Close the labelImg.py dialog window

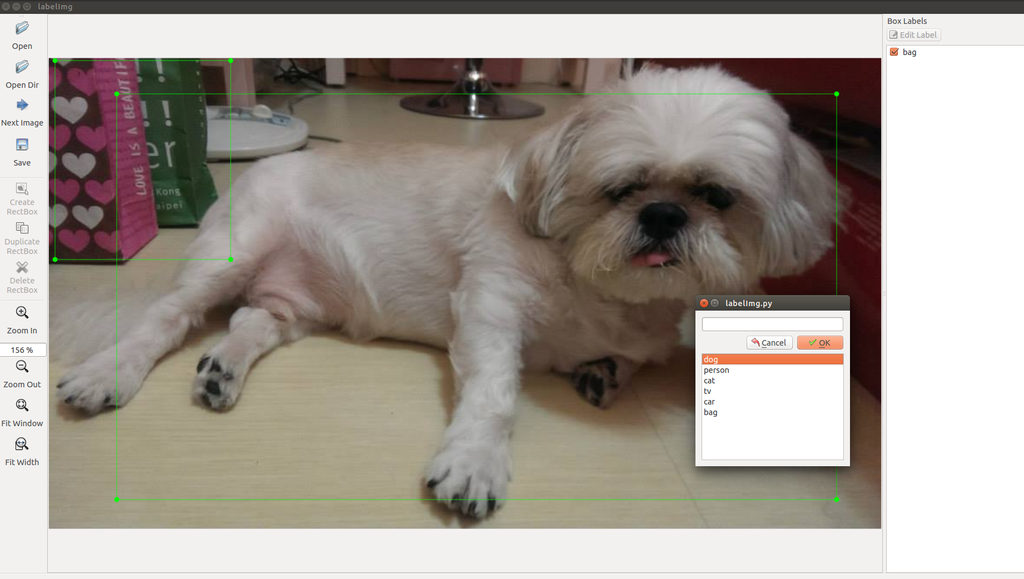pos(703,303)
